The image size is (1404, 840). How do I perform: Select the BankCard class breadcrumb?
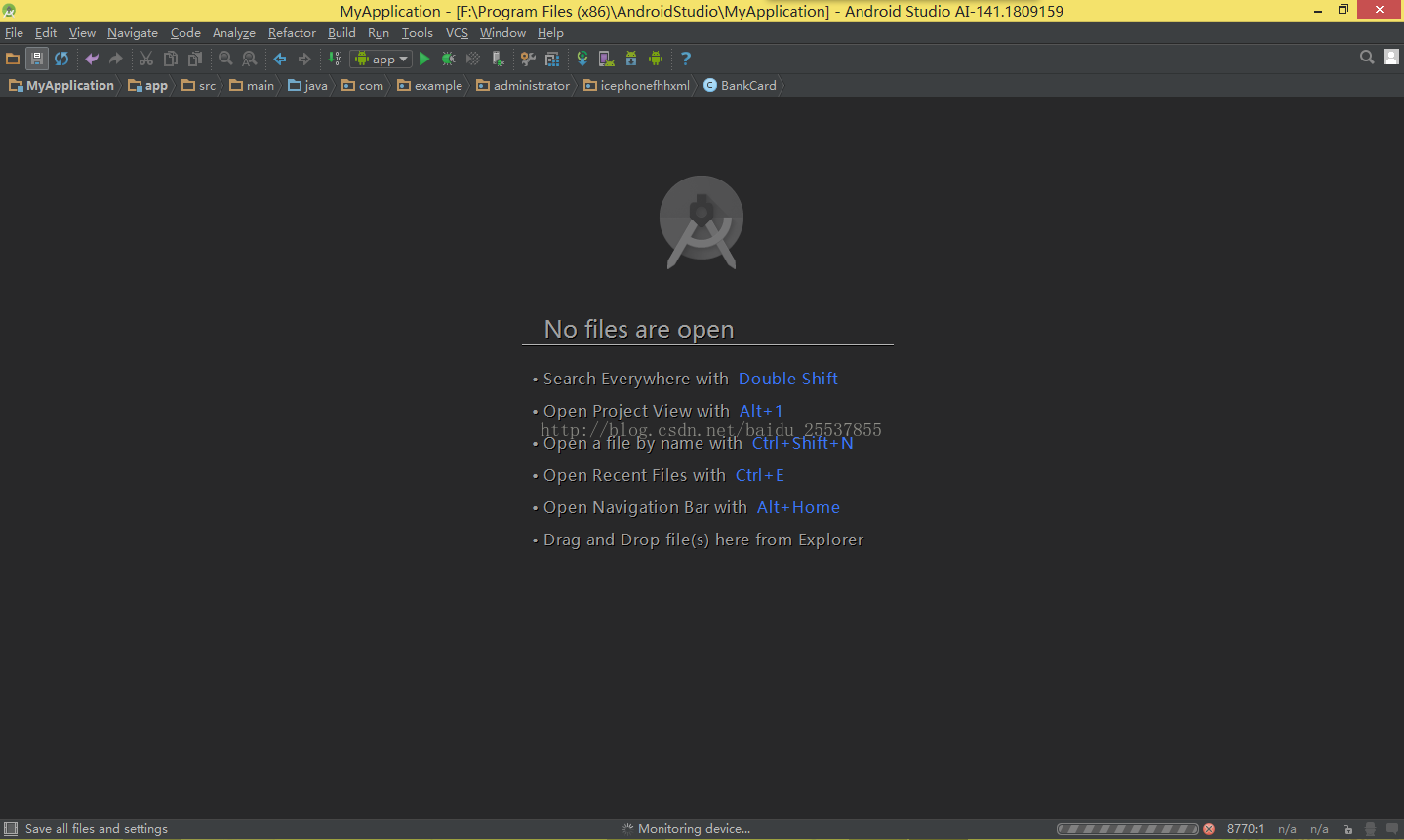740,86
